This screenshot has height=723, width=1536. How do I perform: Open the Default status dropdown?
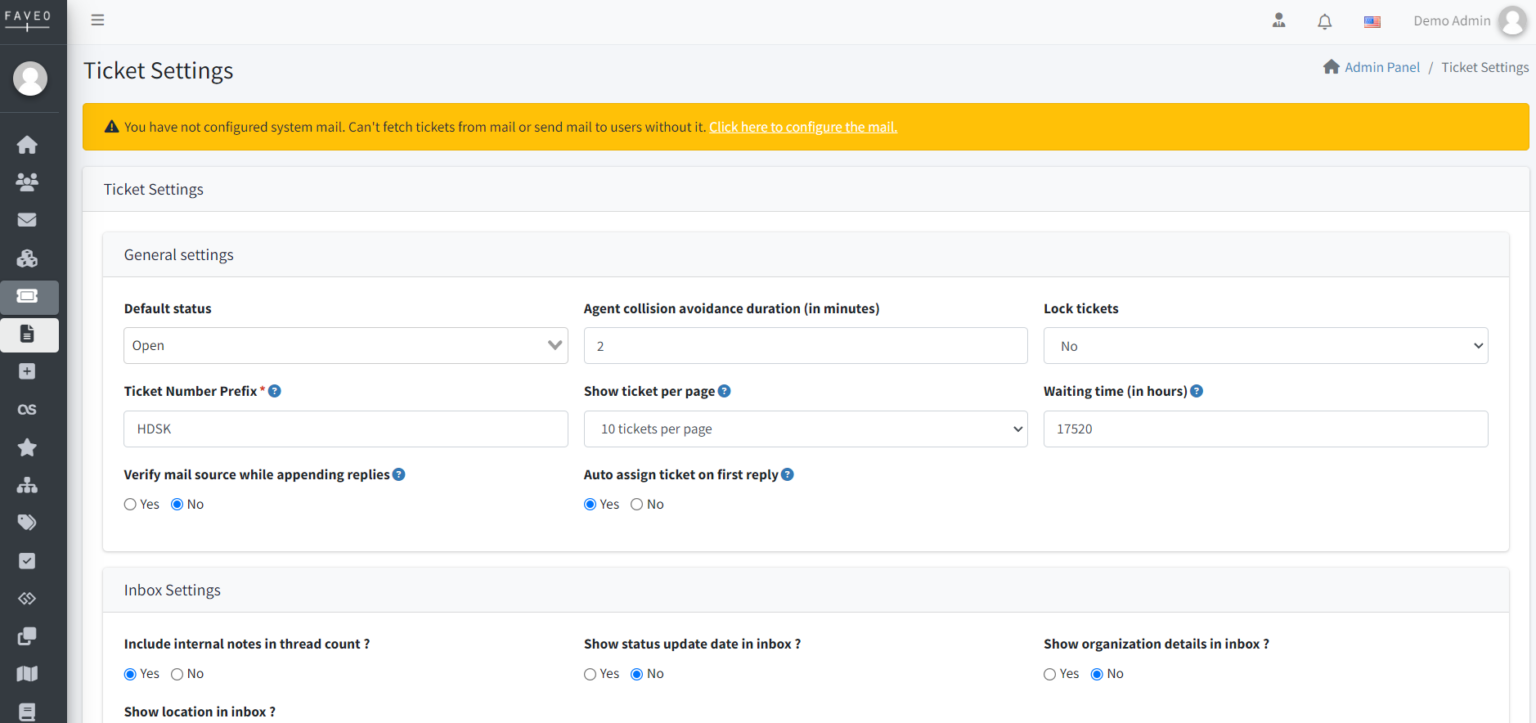345,345
